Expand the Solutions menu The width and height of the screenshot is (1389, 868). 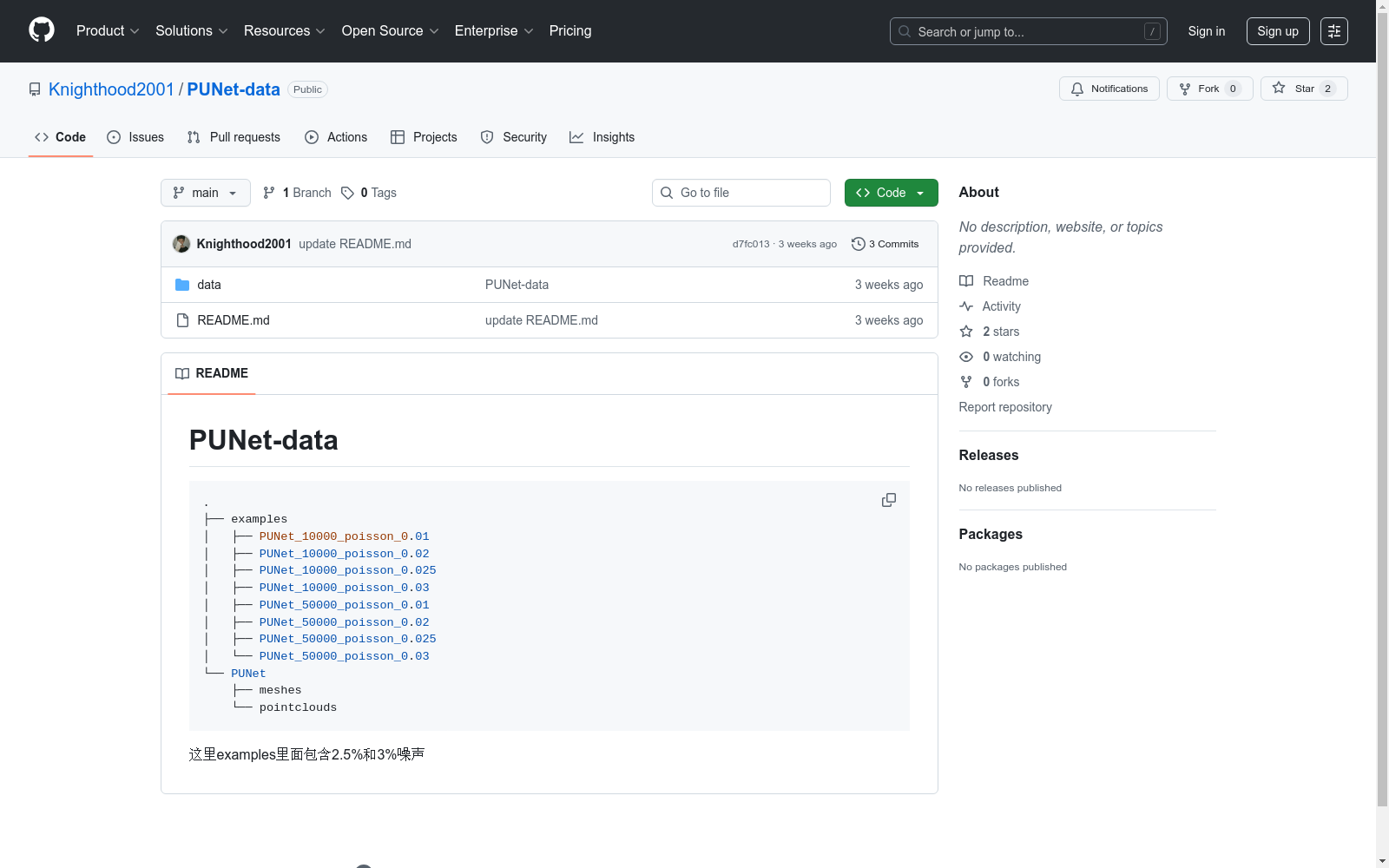tap(192, 31)
